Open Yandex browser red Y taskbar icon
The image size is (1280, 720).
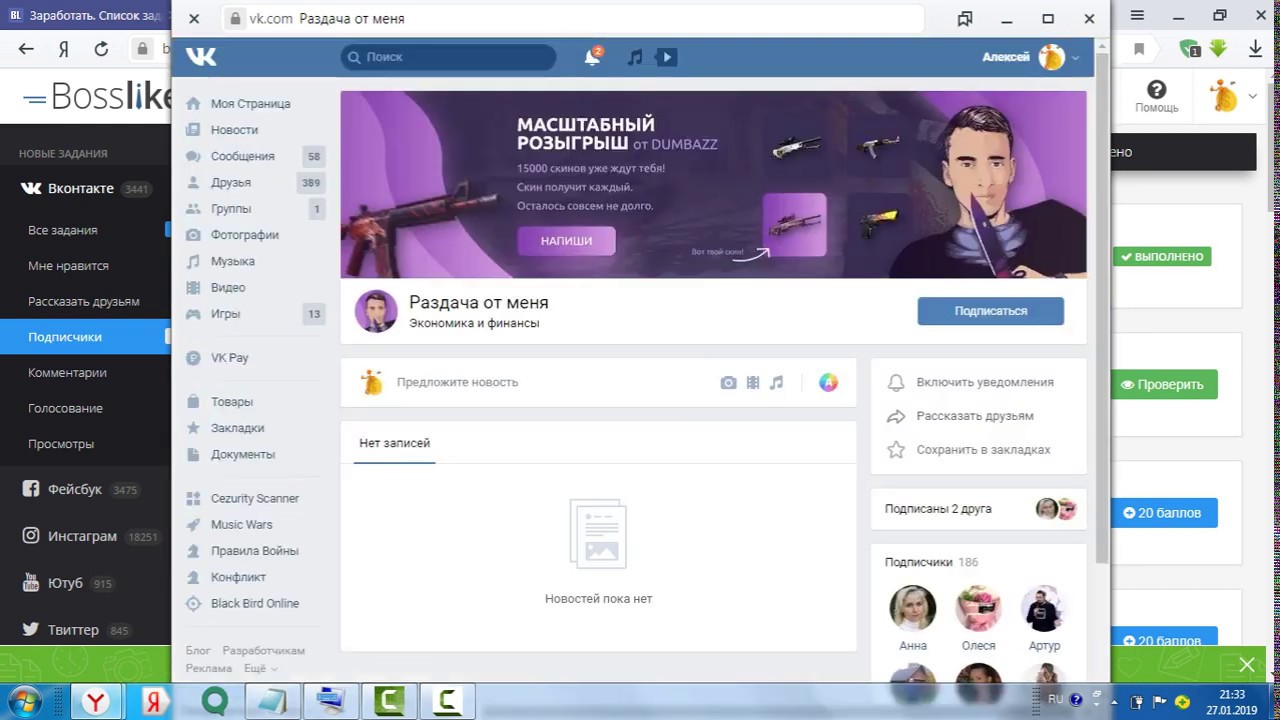click(95, 701)
